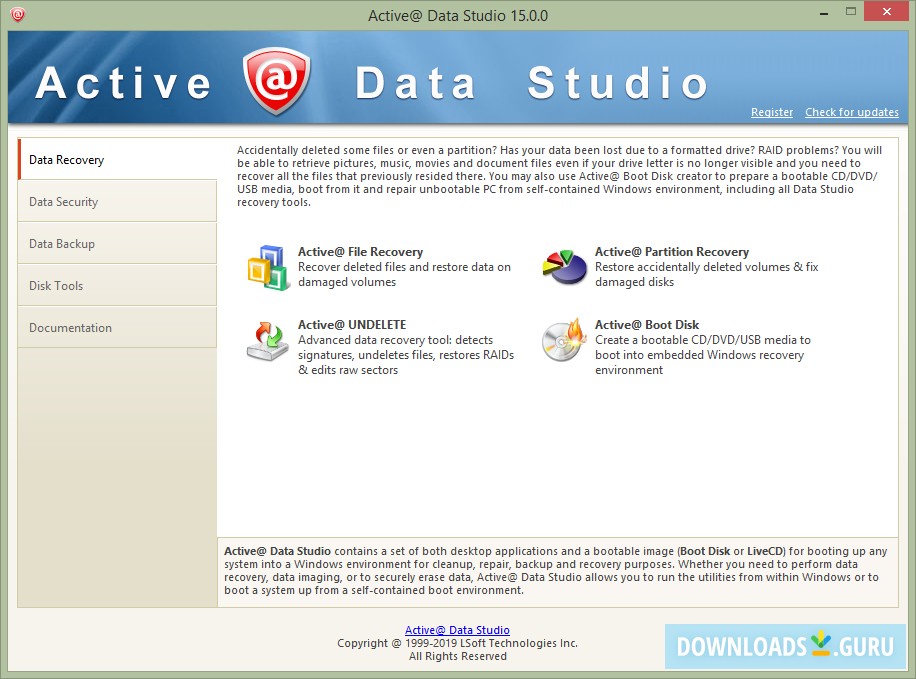Click the Register link
Viewport: 916px width, 679px height.
[x=771, y=112]
